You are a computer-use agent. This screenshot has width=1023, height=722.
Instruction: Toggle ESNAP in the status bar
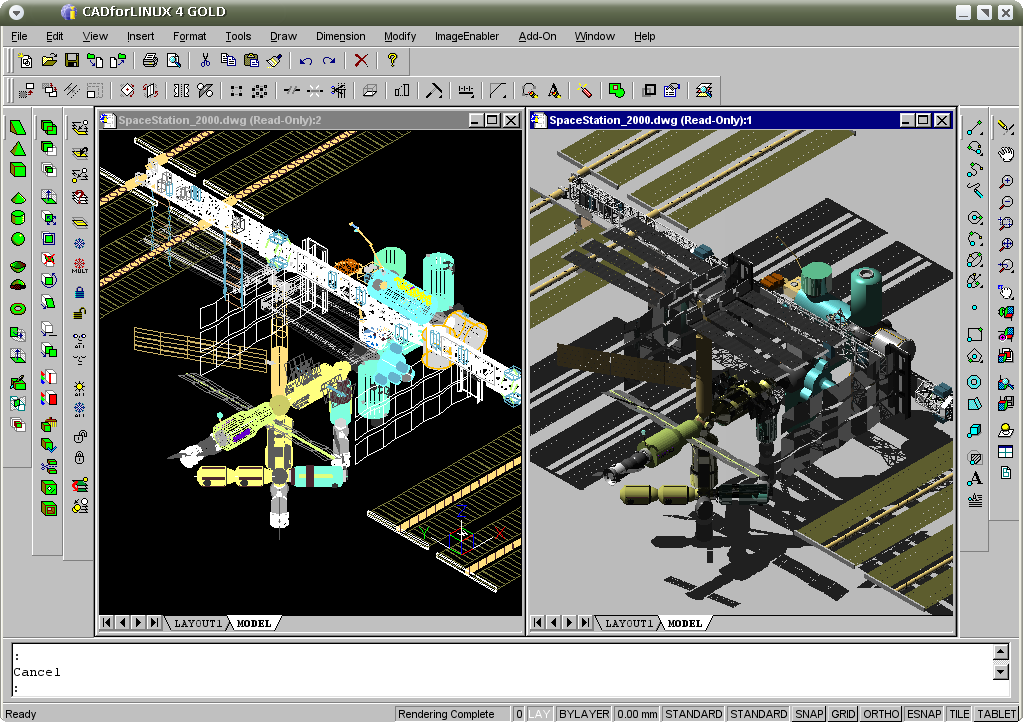[924, 714]
